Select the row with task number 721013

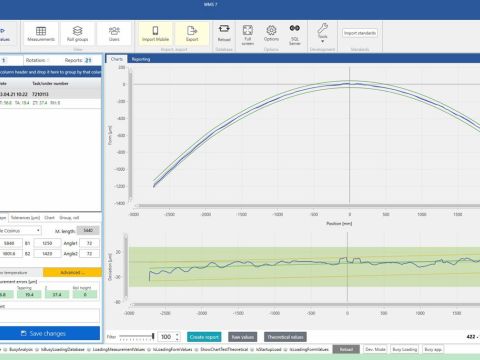[x=50, y=94]
